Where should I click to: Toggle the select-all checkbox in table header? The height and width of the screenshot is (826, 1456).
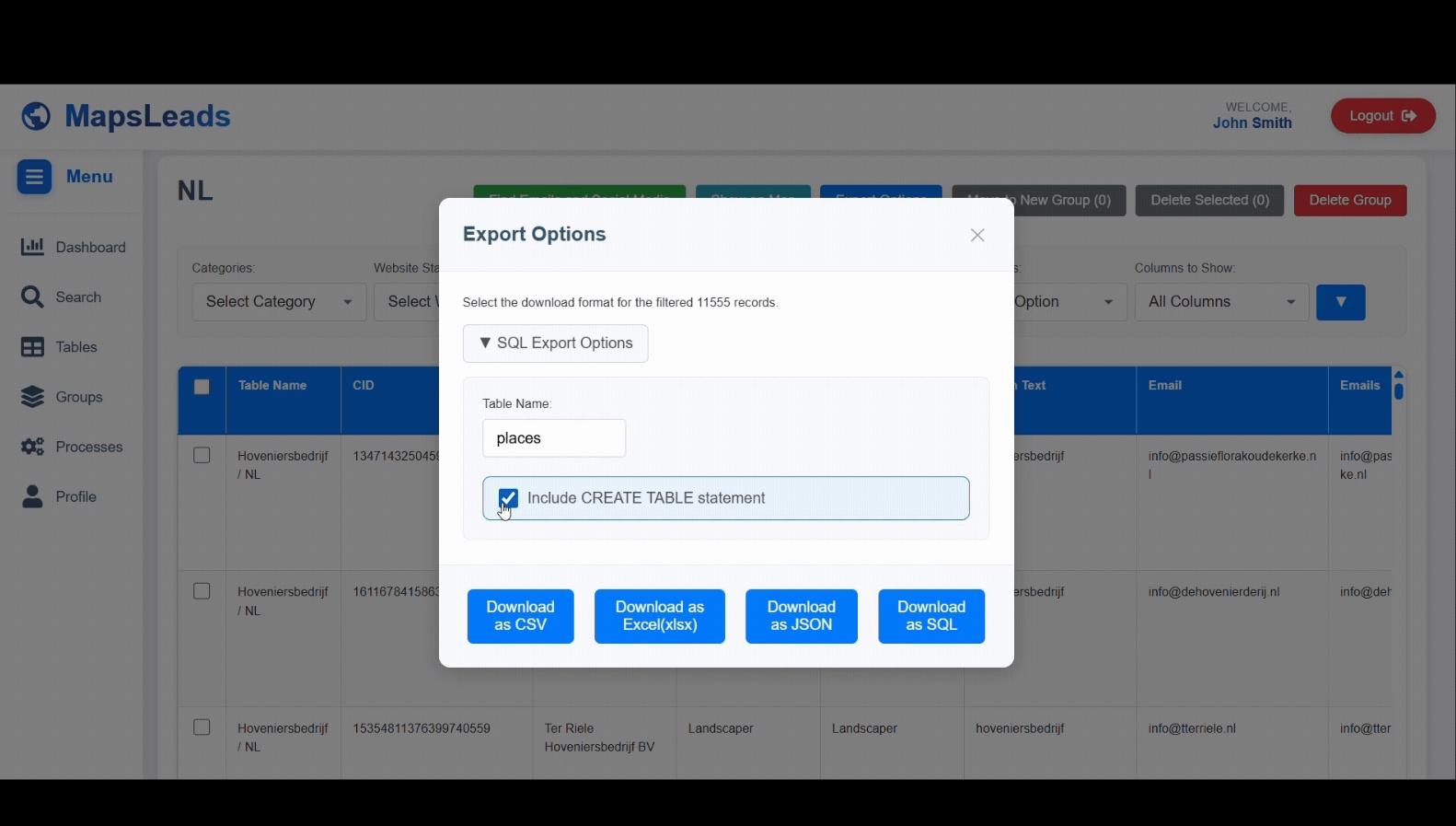[x=202, y=387]
